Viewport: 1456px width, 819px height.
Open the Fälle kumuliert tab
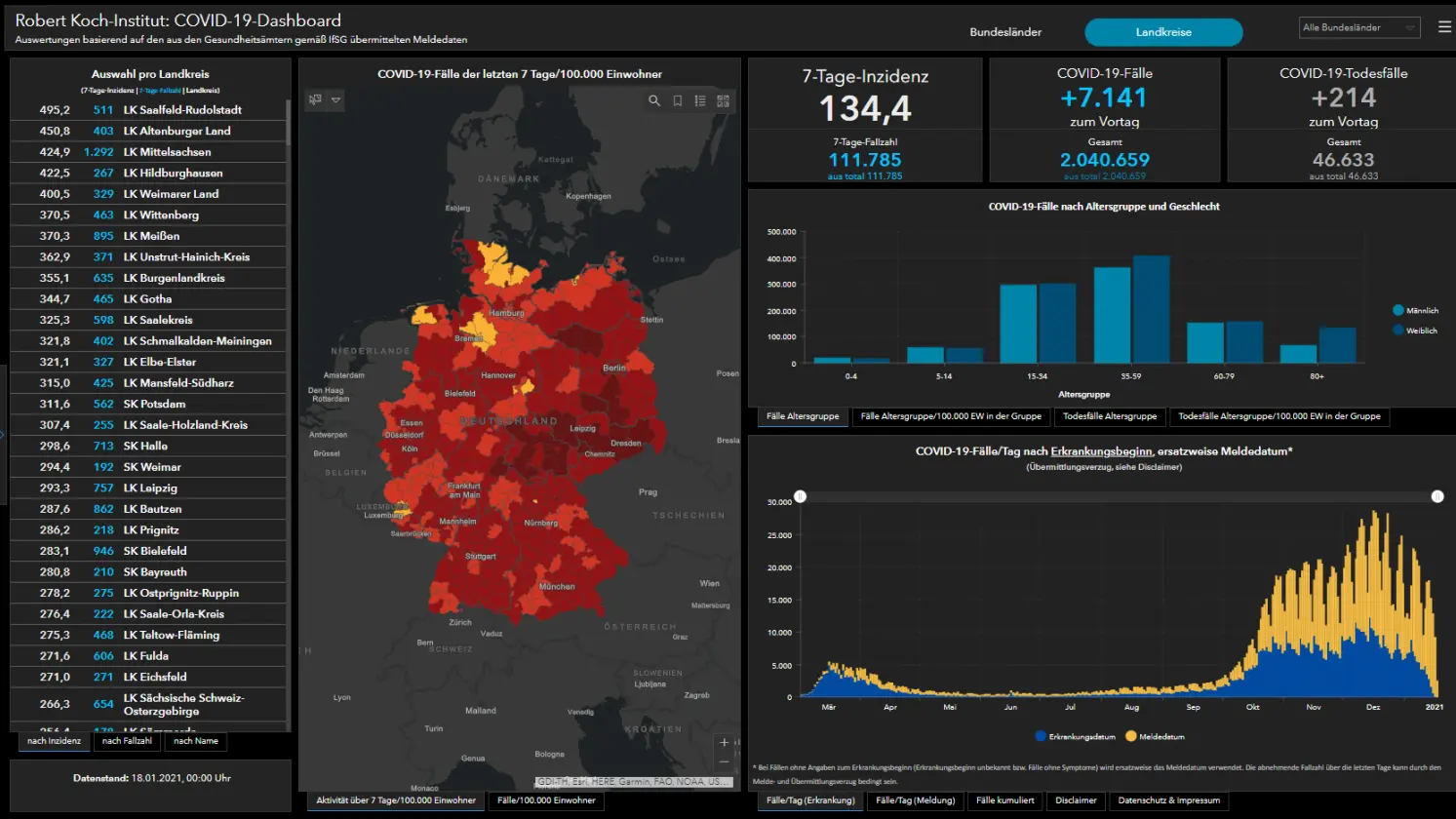(x=1004, y=800)
